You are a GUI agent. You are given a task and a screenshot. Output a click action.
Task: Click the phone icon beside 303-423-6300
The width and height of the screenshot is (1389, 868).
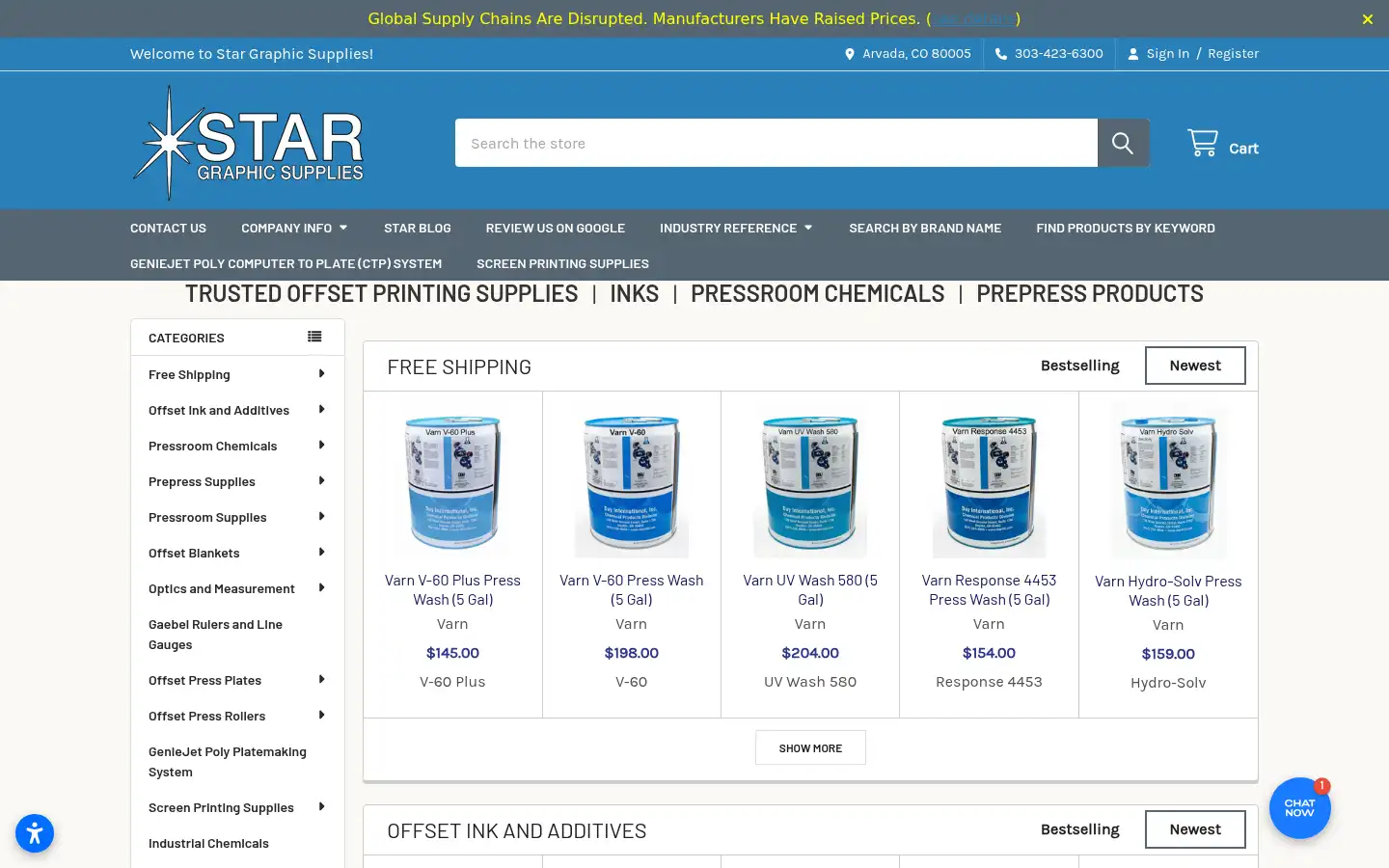(1001, 54)
